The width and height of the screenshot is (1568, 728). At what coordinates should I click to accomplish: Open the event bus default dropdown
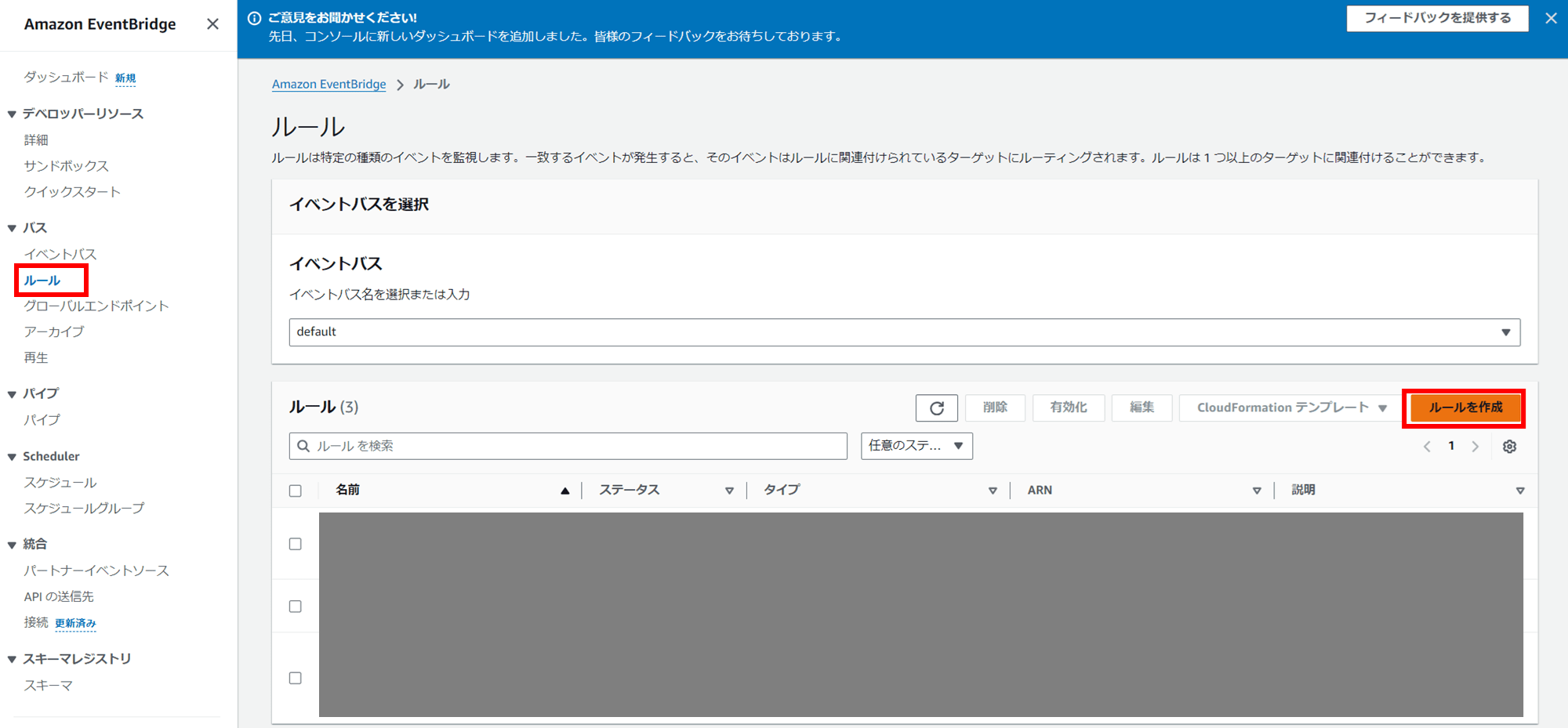[905, 332]
